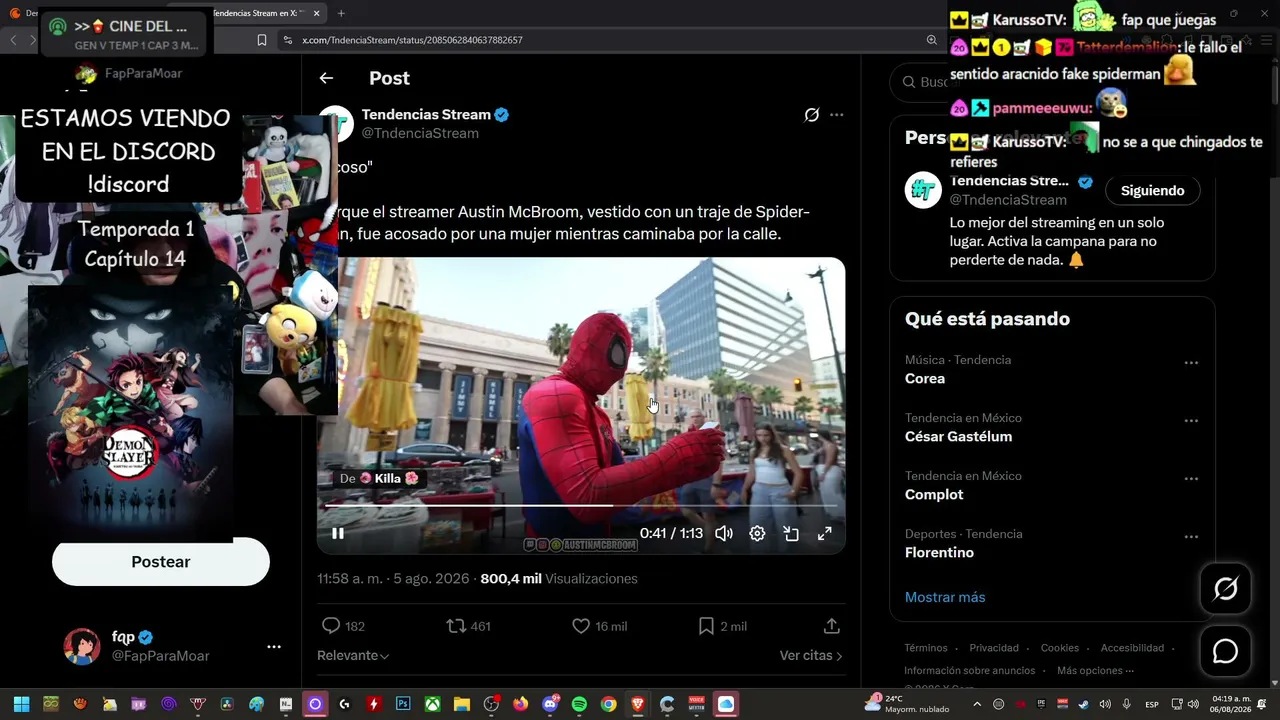Open the Cookies footer link
Screen dimensions: 1280x720
(1060, 648)
